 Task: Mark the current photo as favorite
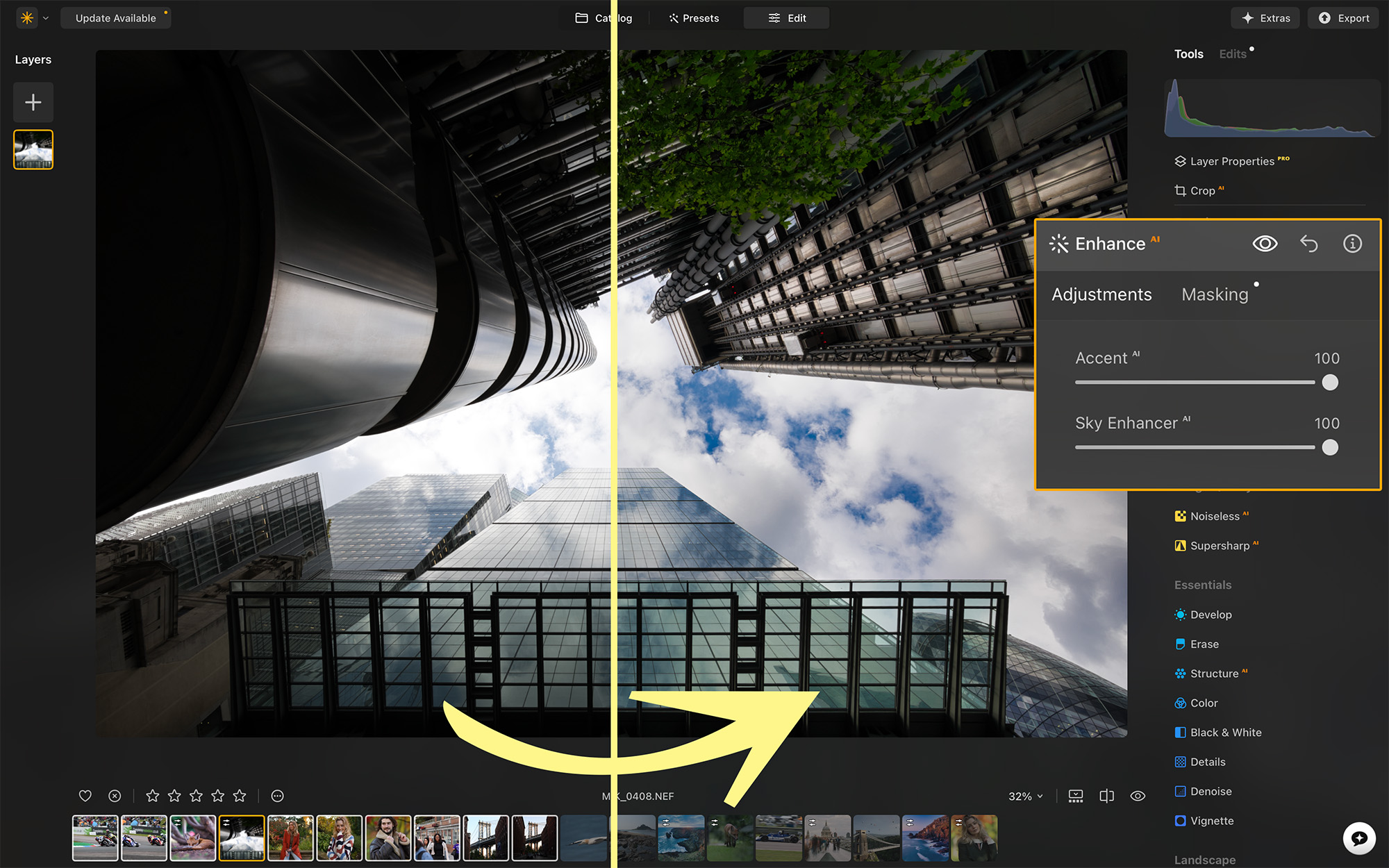pos(85,796)
